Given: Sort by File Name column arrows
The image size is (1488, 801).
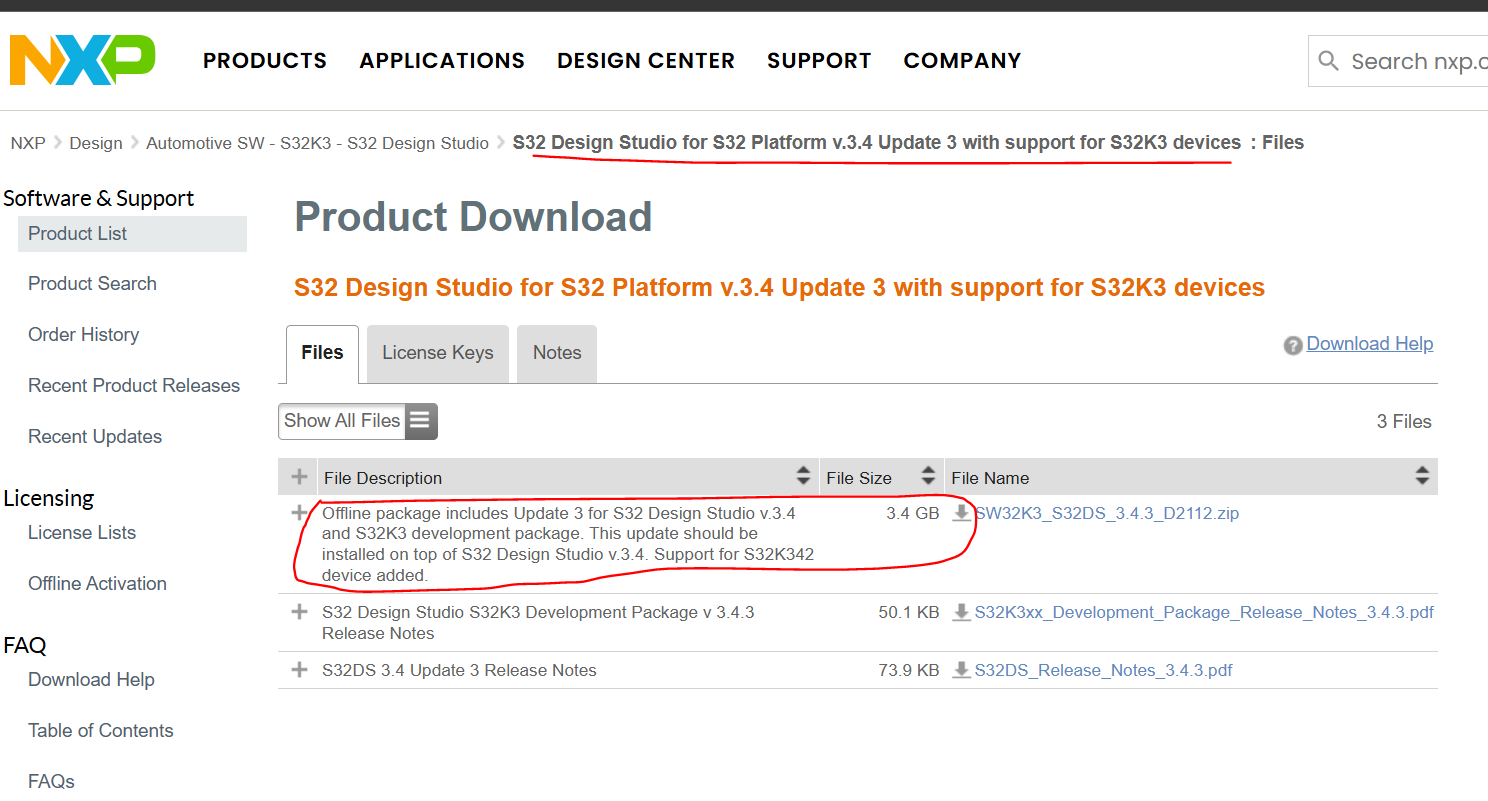Looking at the screenshot, I should (x=1422, y=476).
